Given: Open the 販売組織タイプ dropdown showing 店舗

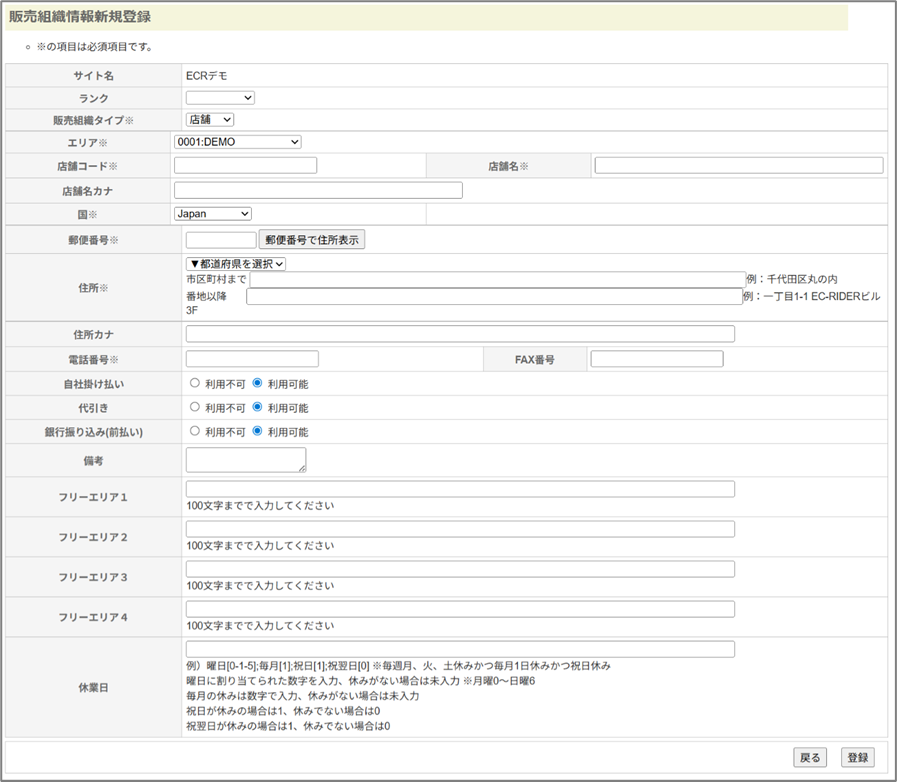Looking at the screenshot, I should (210, 120).
